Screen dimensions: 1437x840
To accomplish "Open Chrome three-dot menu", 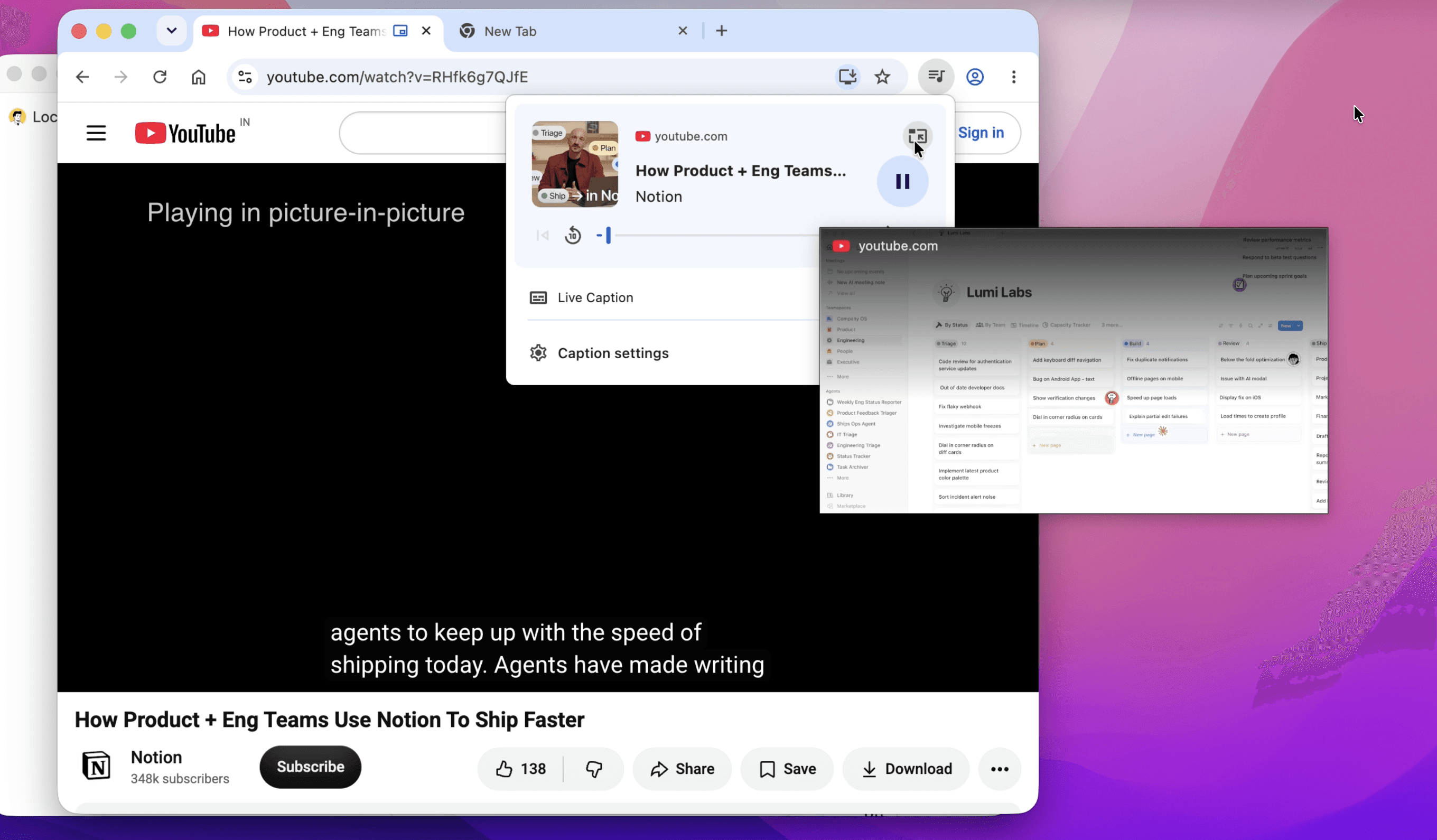I will pos(1013,77).
